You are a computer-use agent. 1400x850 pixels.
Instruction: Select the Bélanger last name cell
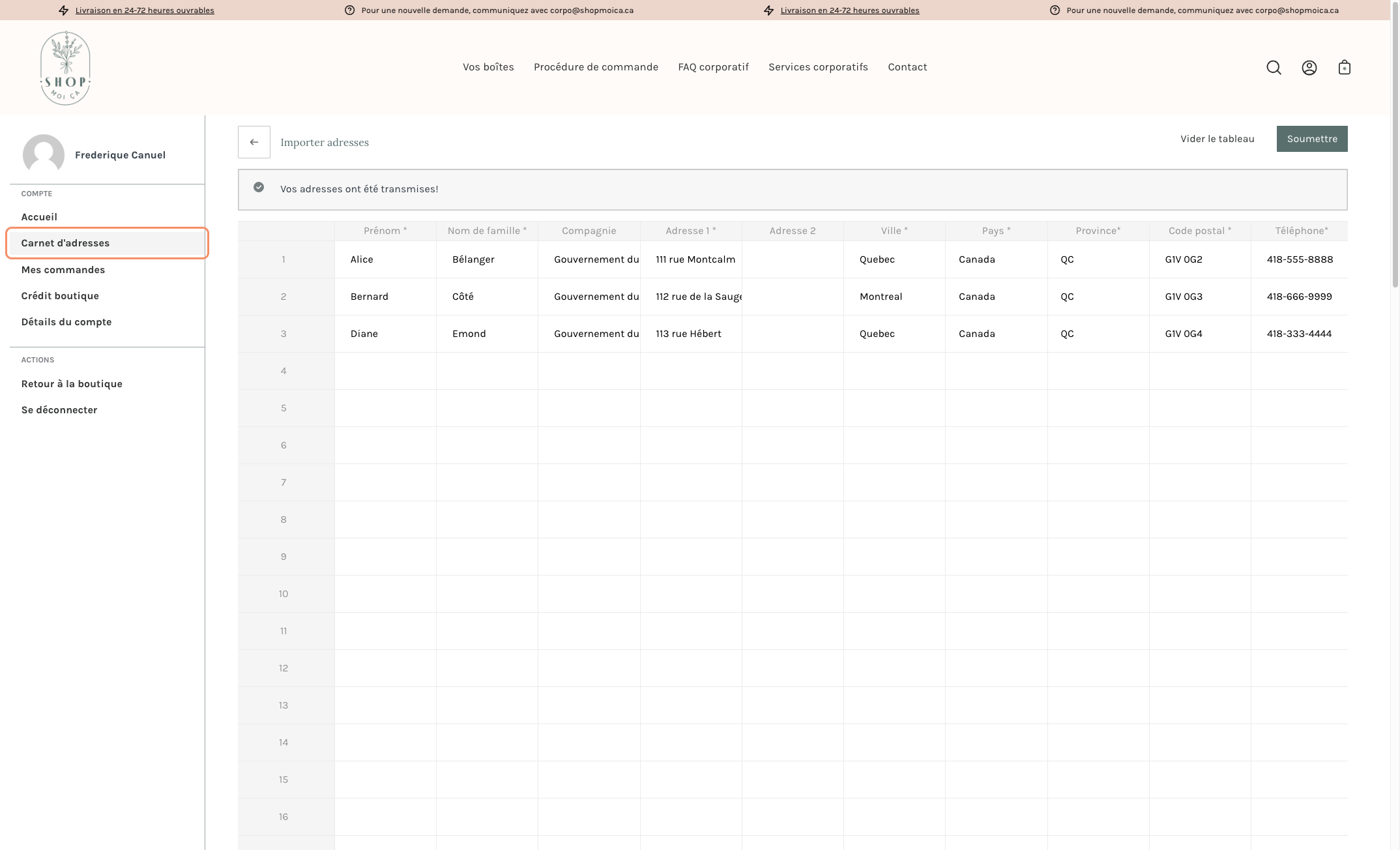[487, 259]
